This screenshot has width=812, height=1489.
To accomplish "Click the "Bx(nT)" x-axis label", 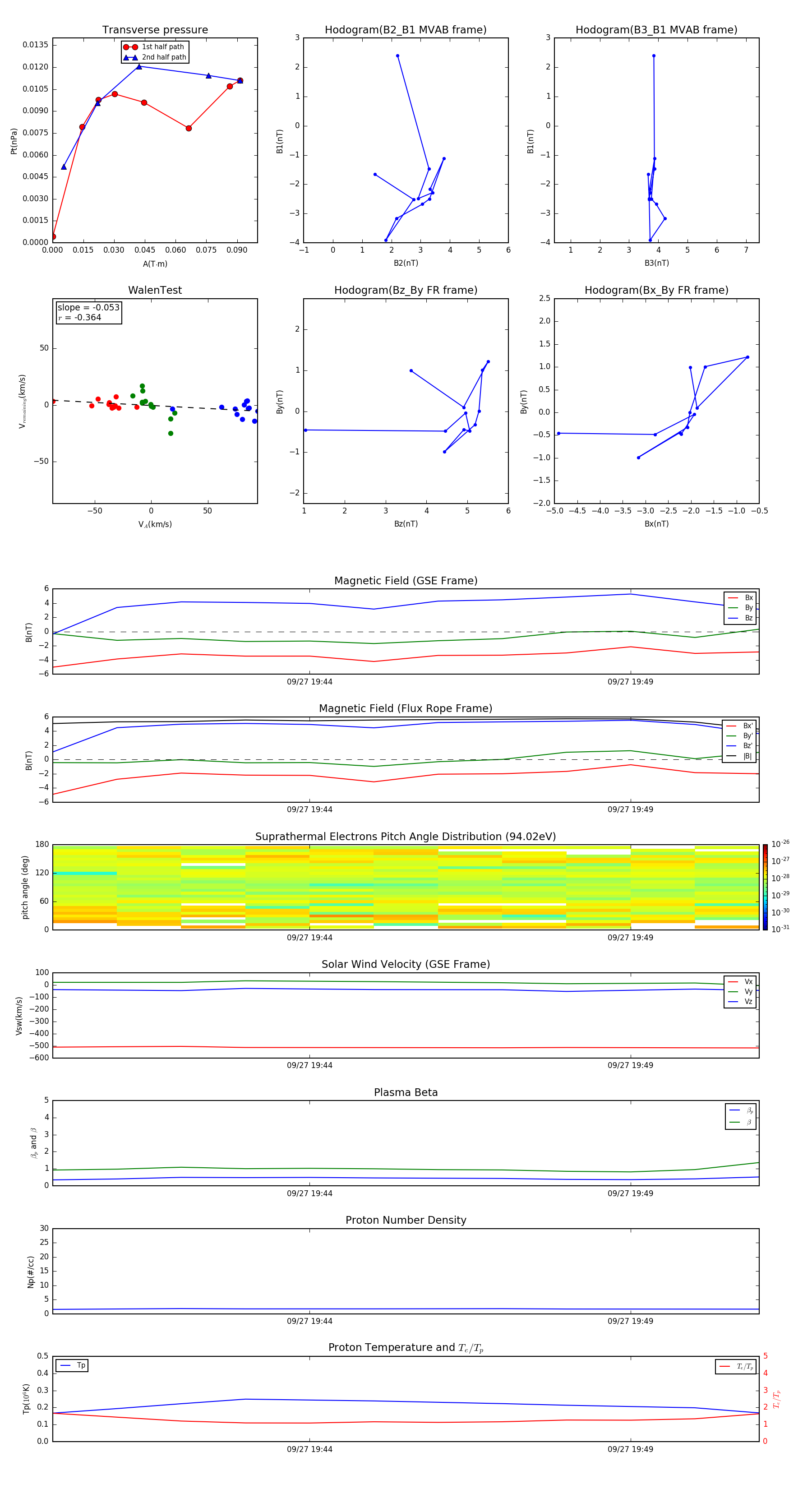I will [x=656, y=524].
